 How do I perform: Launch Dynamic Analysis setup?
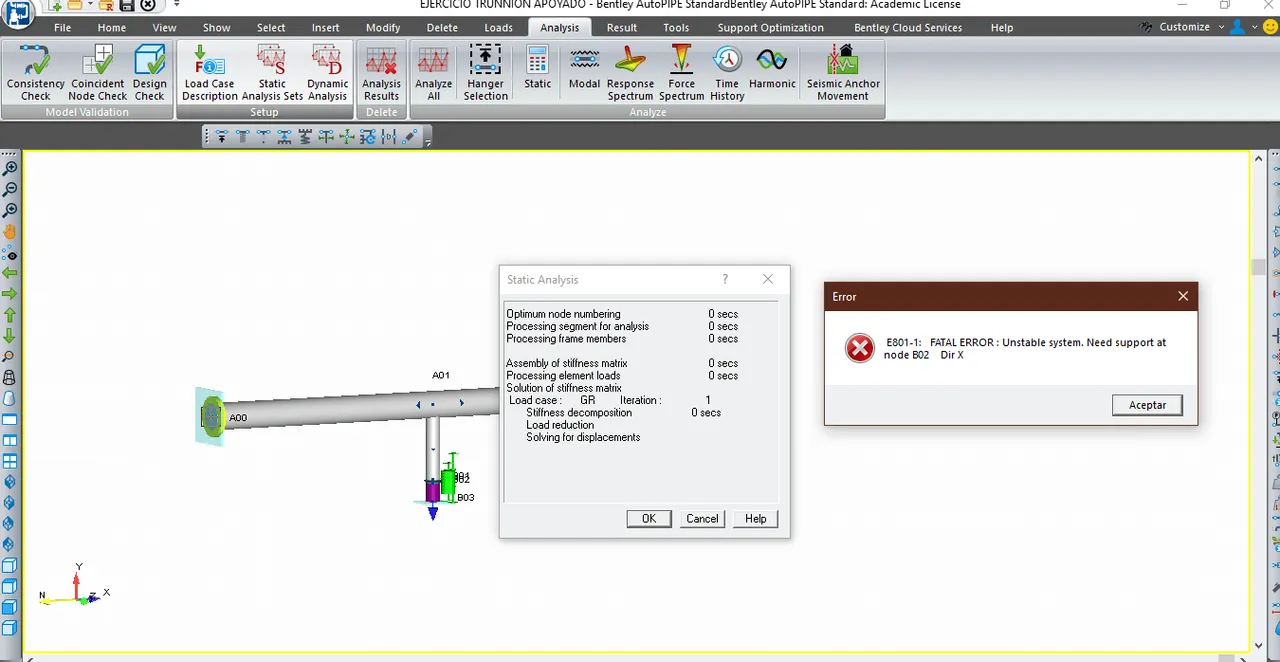point(327,73)
